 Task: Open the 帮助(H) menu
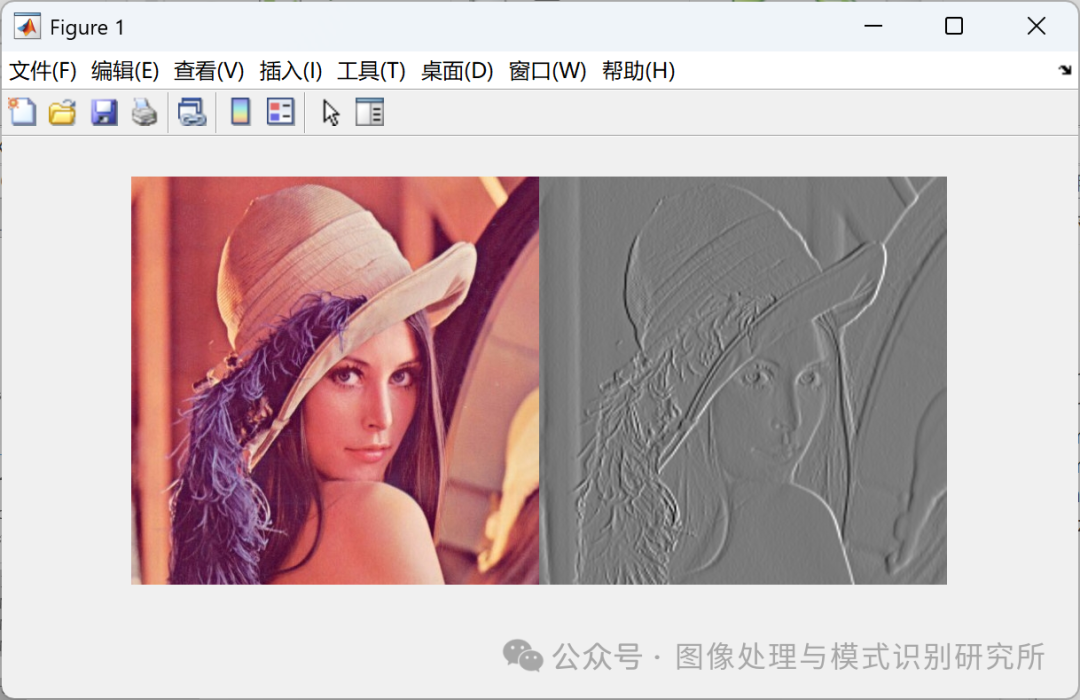638,70
